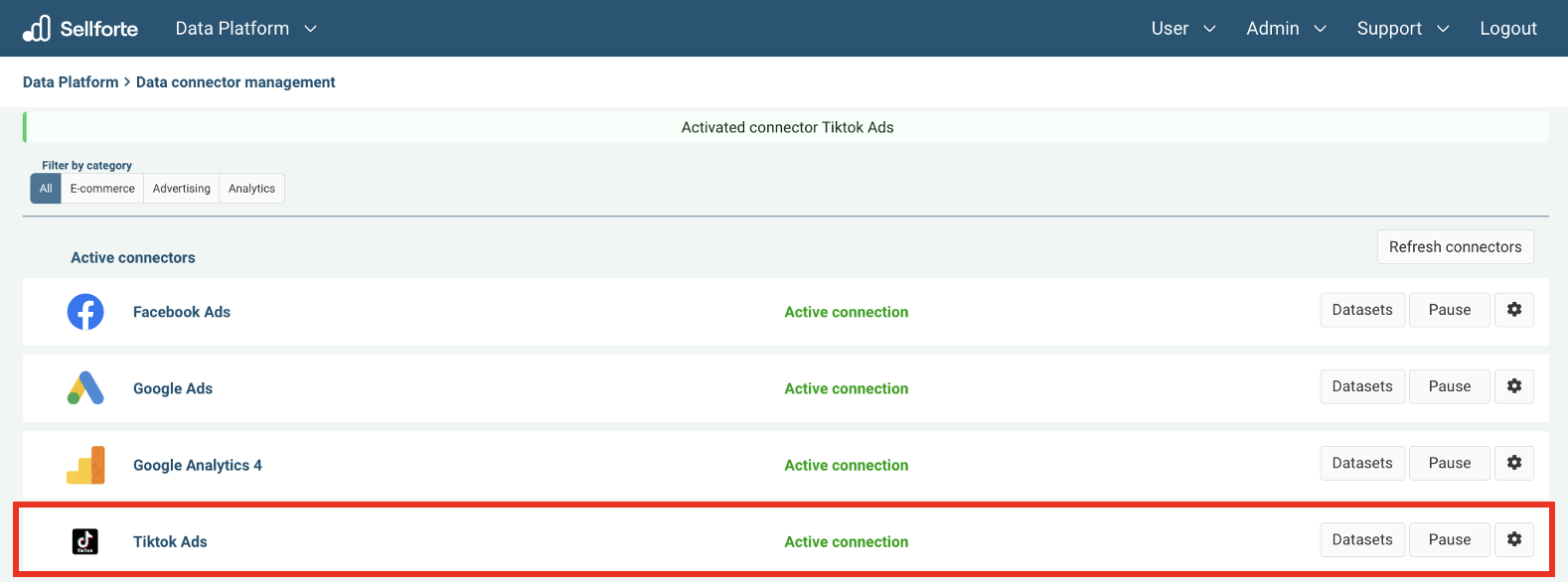Click the Tiktok Ads logo icon
This screenshot has width=1568, height=582.
(85, 541)
